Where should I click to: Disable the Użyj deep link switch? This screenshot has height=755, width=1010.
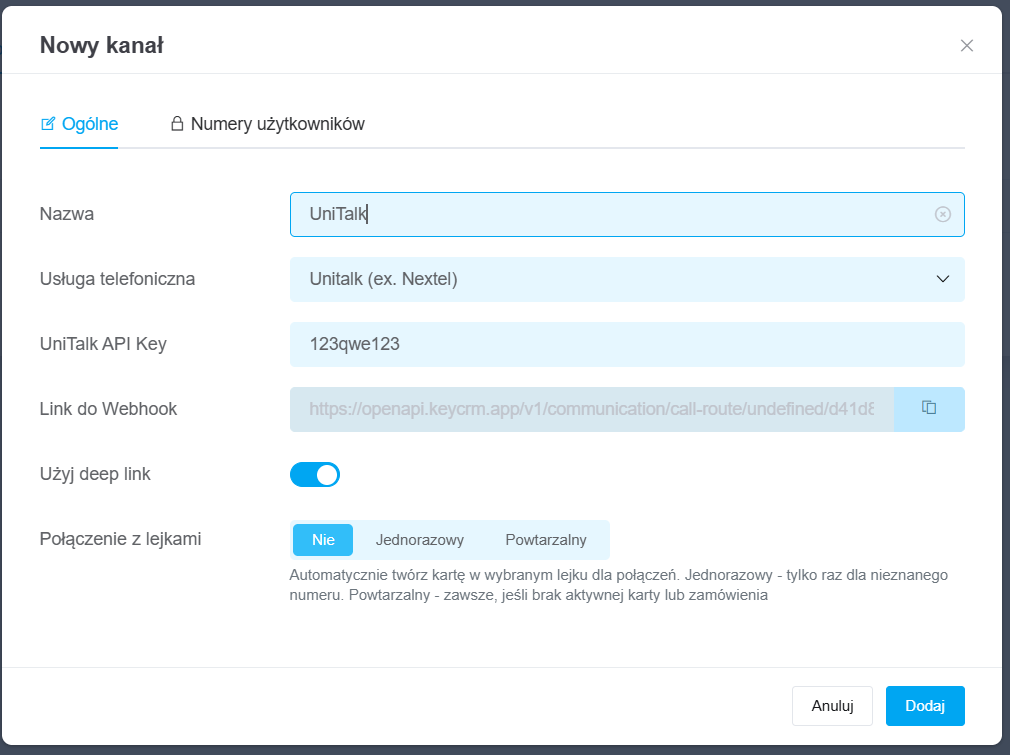pos(315,474)
